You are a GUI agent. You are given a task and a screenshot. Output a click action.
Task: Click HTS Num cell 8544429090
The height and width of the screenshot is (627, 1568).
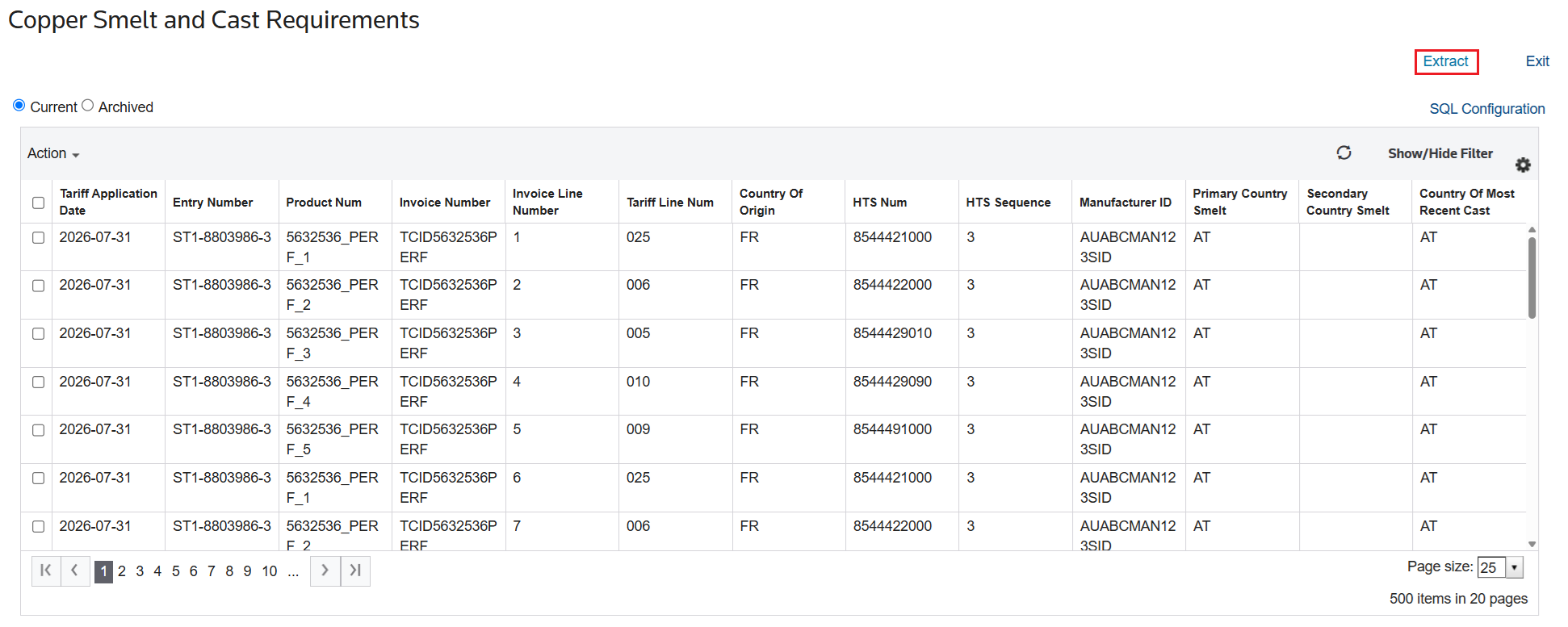pyautogui.click(x=892, y=382)
